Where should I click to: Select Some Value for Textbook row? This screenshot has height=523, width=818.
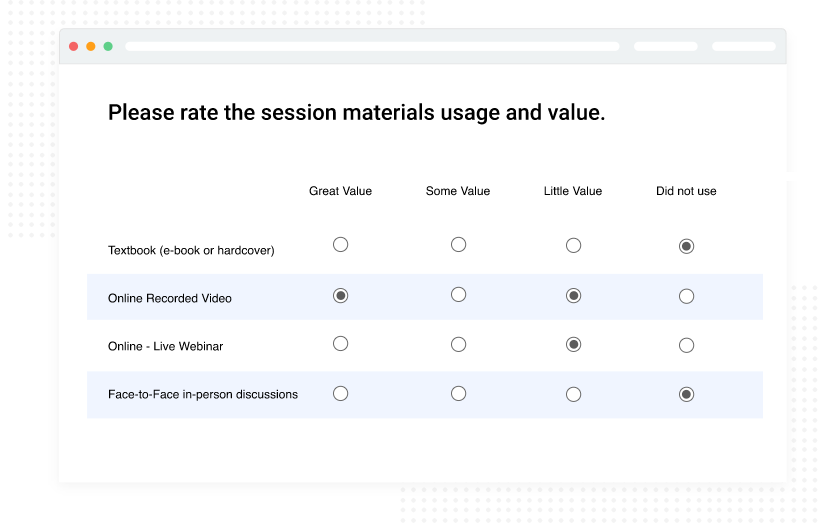click(x=458, y=245)
